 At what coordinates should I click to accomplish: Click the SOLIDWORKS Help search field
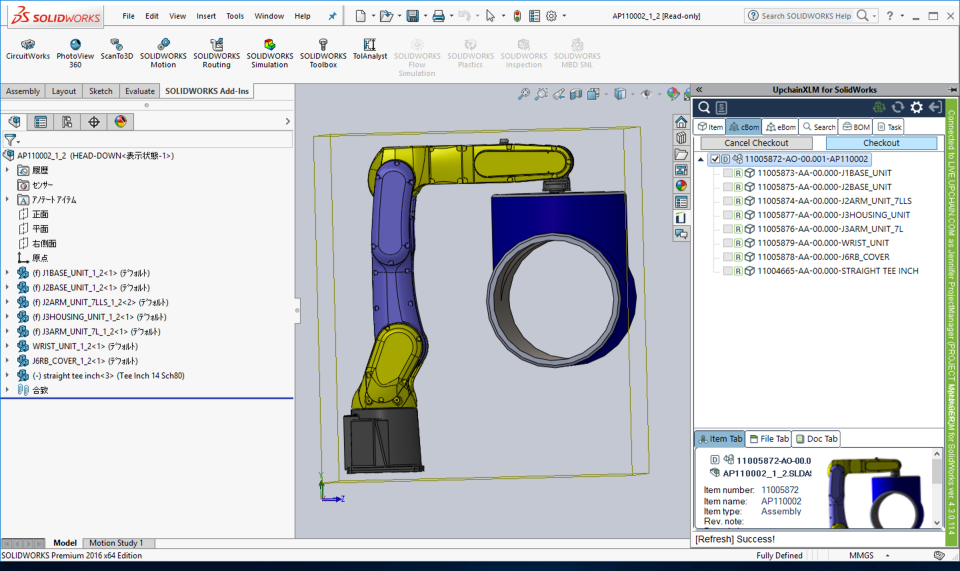coord(807,16)
